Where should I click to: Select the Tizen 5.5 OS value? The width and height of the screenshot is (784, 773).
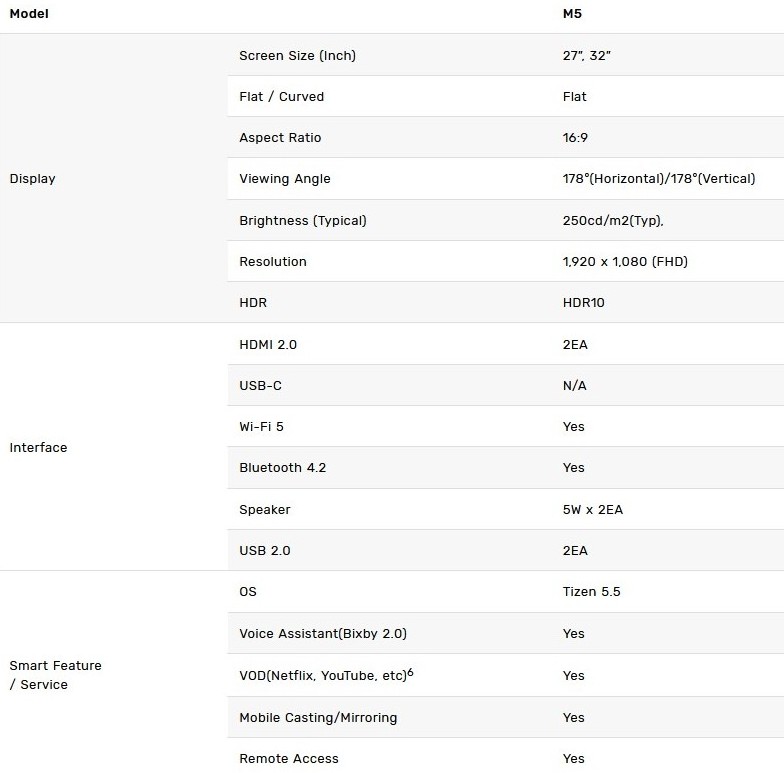click(x=591, y=592)
